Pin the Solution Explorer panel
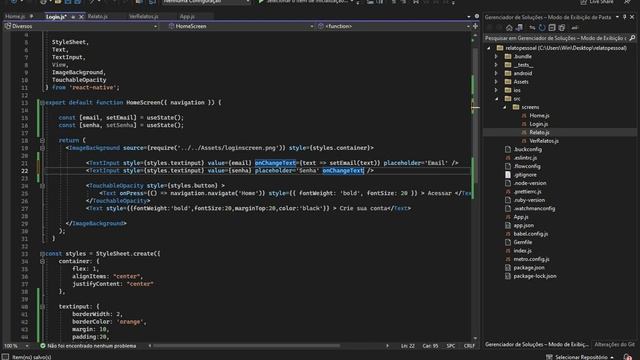This screenshot has height=360, width=640. 624,17
